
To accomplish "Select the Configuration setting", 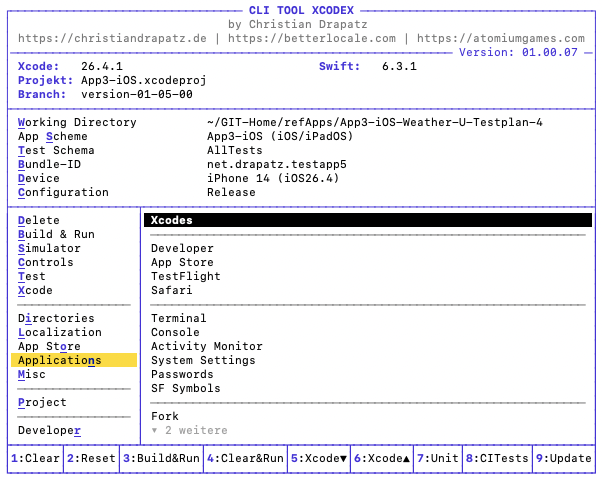I will [63, 192].
